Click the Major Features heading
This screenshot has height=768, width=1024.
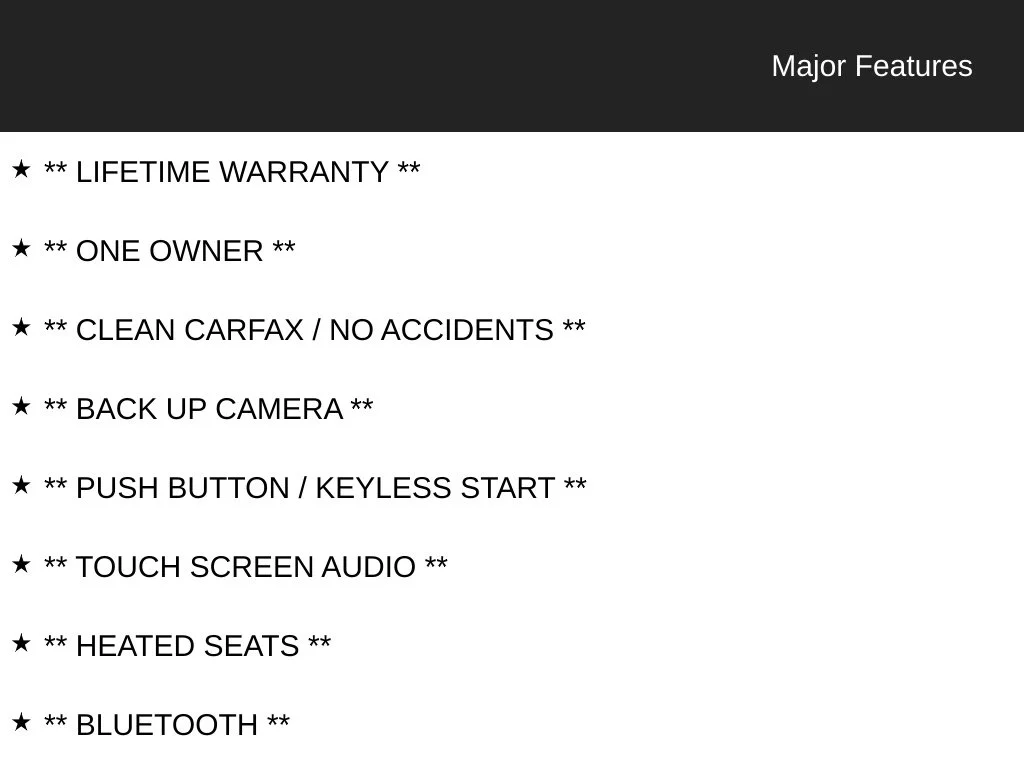tap(872, 66)
